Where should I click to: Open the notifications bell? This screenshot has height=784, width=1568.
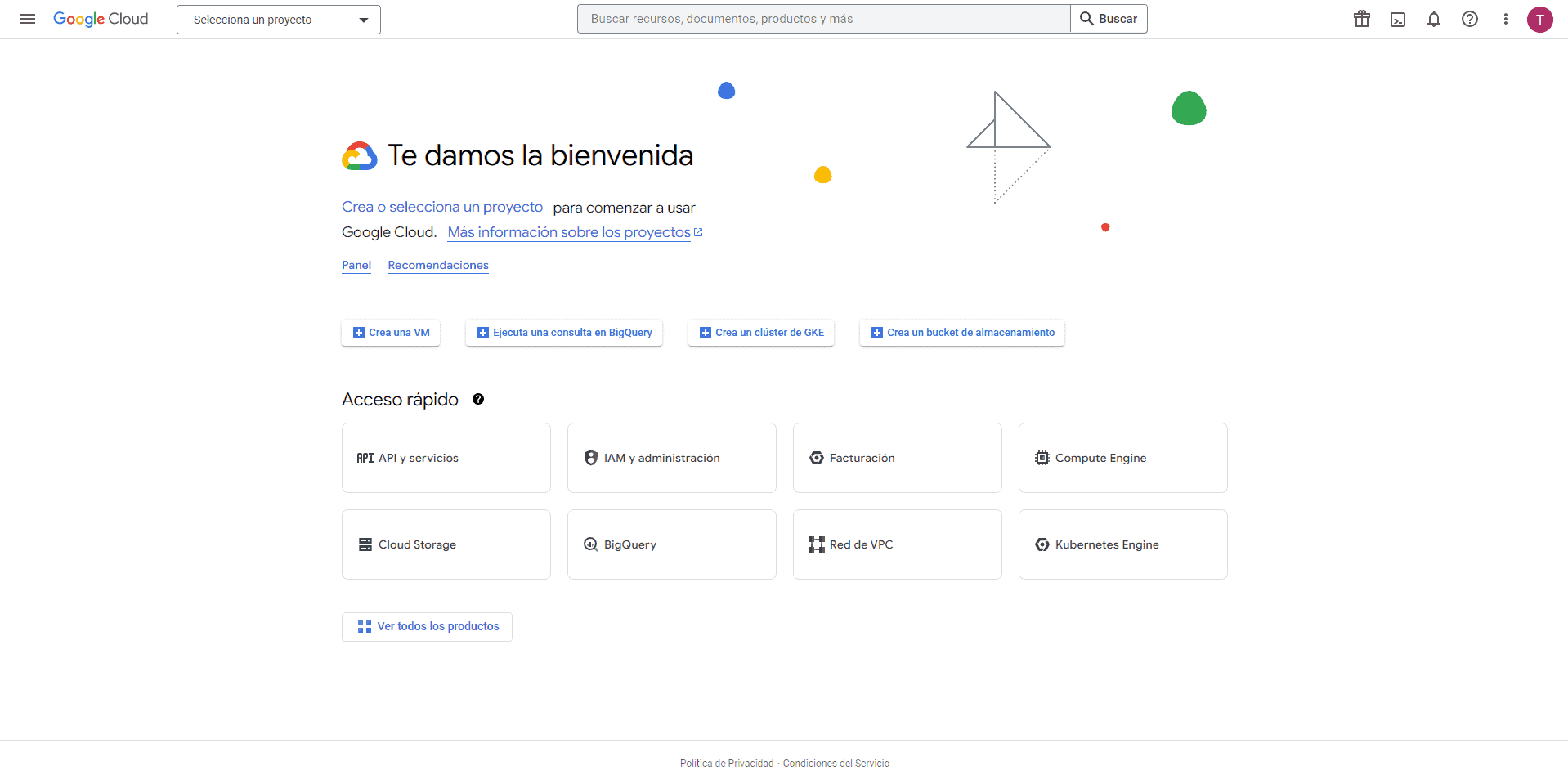[x=1434, y=19]
